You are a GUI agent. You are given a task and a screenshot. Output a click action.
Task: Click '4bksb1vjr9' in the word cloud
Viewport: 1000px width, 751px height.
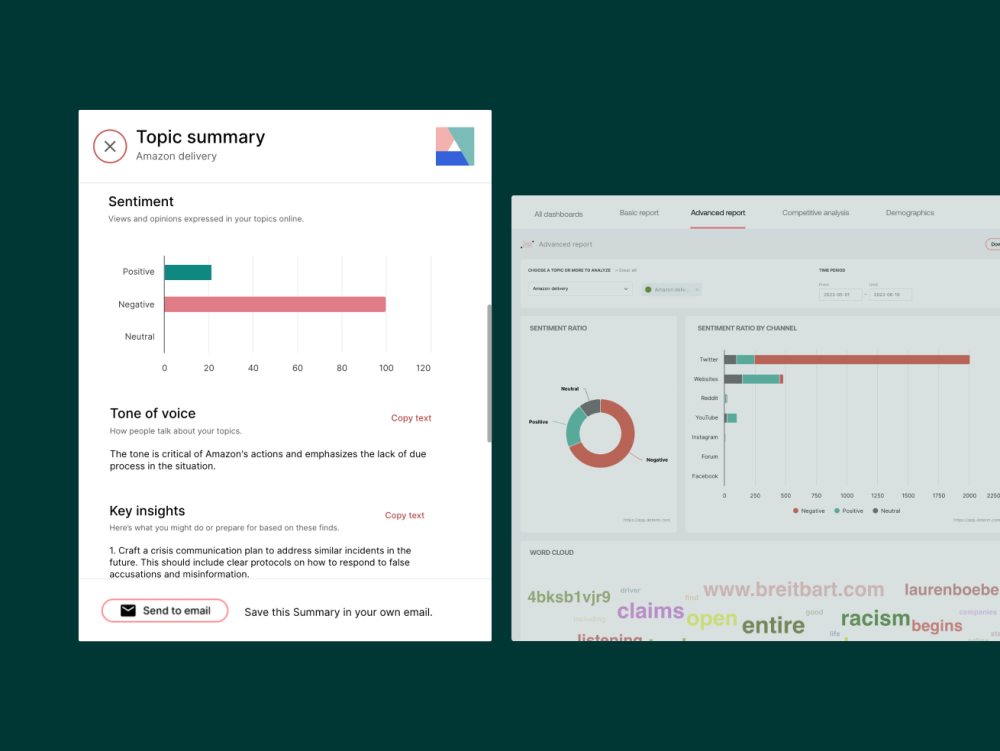click(569, 597)
